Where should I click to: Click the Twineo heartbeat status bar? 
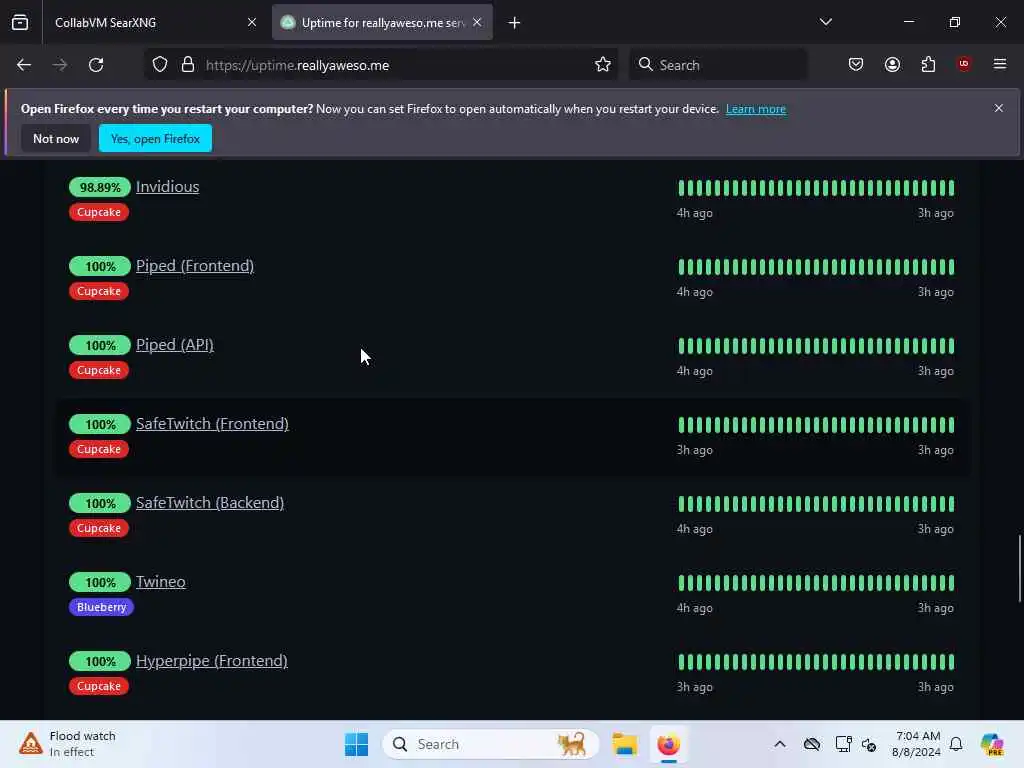coord(816,583)
